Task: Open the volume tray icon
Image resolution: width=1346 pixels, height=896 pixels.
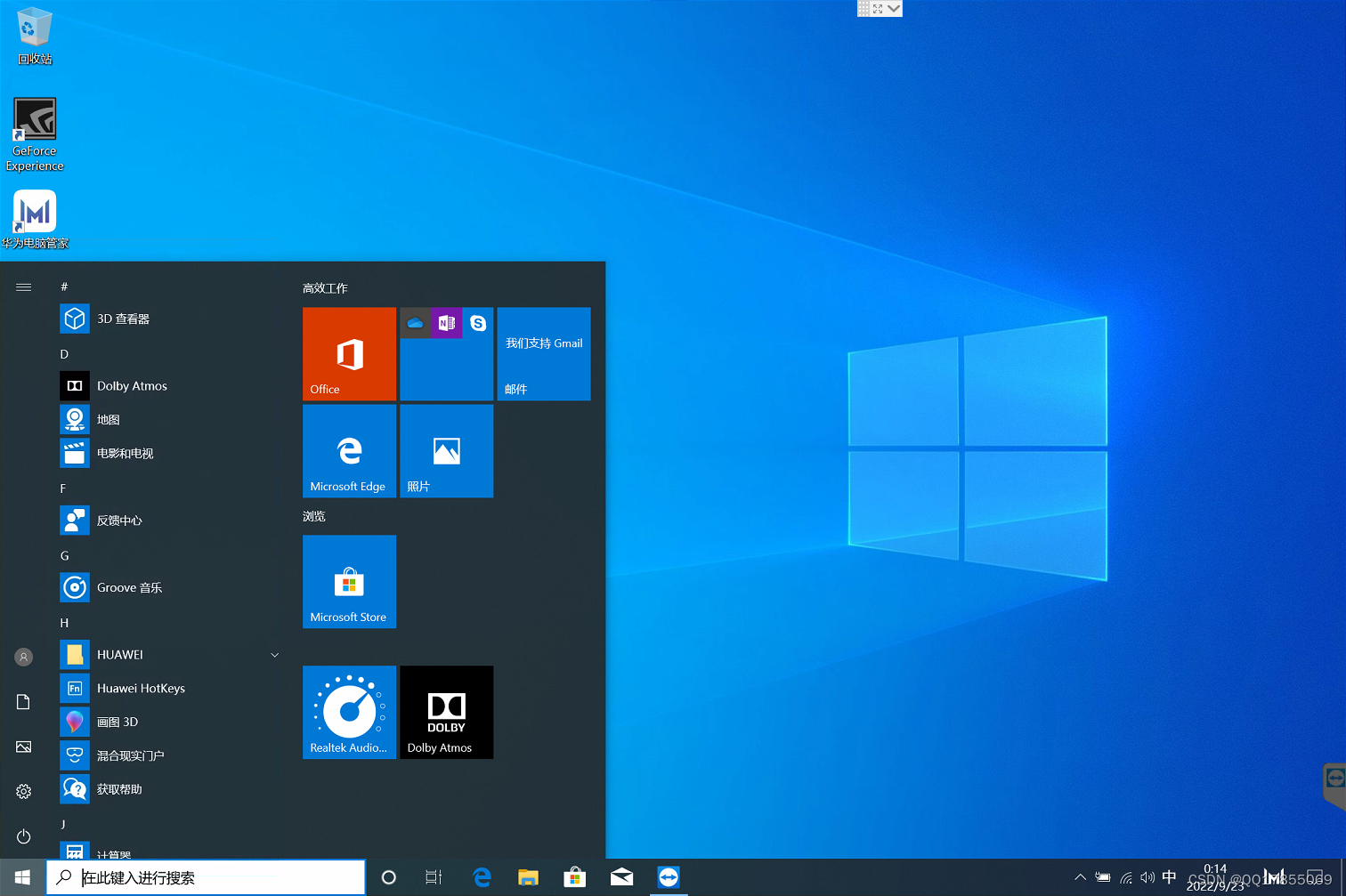Action: 1147,877
